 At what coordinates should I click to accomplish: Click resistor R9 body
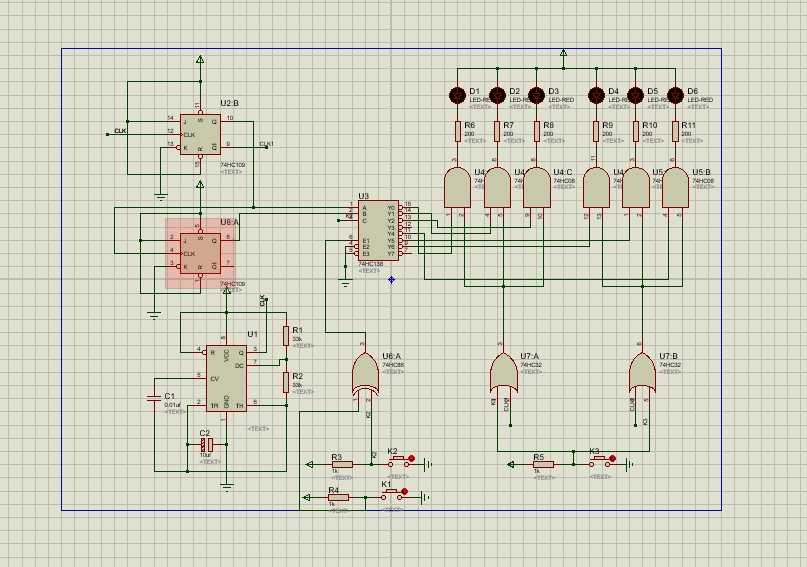596,132
